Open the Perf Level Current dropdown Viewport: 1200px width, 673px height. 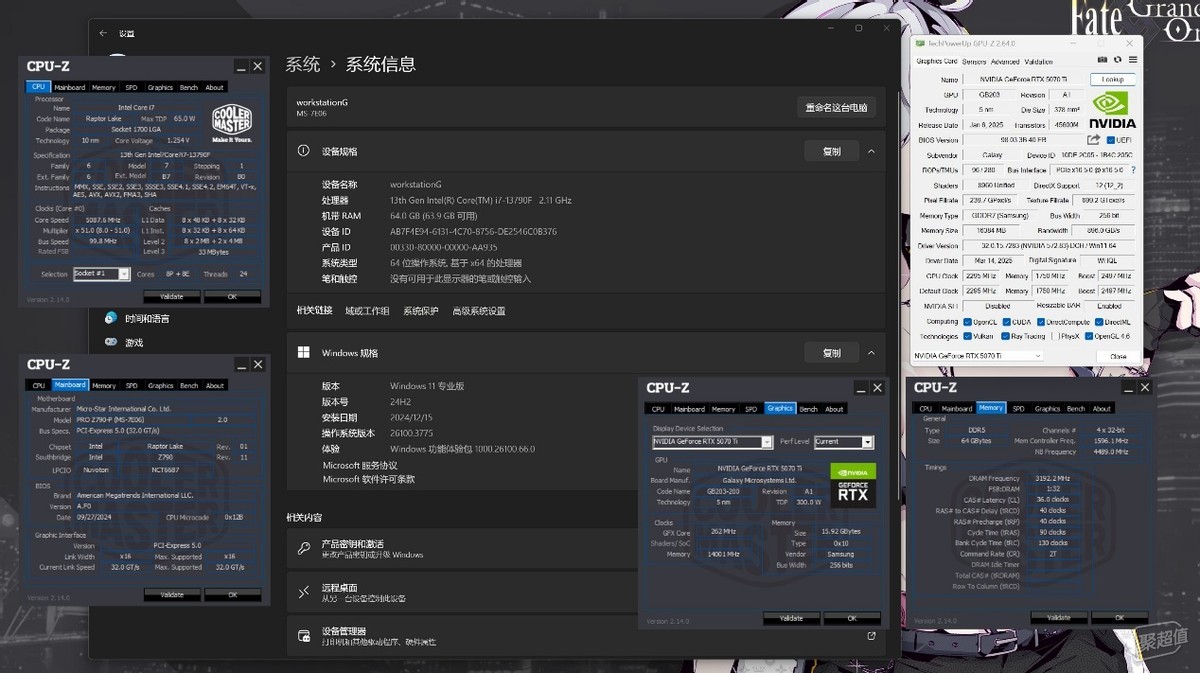tap(843, 442)
